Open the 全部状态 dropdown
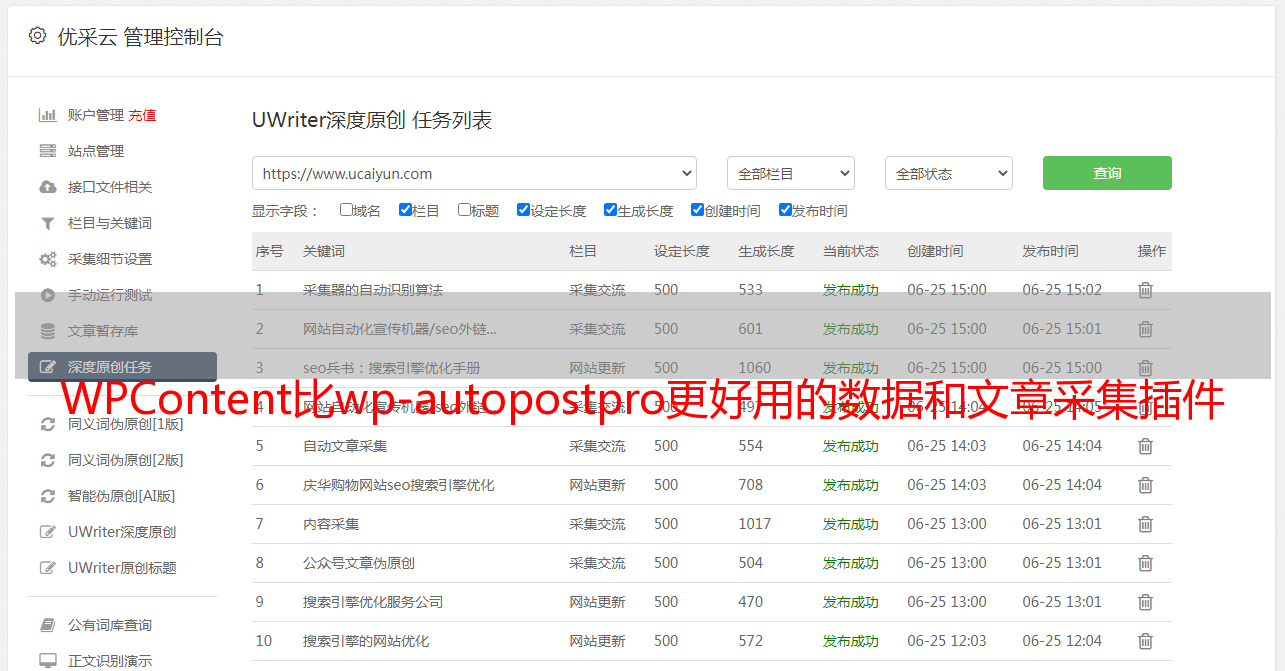This screenshot has width=1285, height=671. coord(949,173)
